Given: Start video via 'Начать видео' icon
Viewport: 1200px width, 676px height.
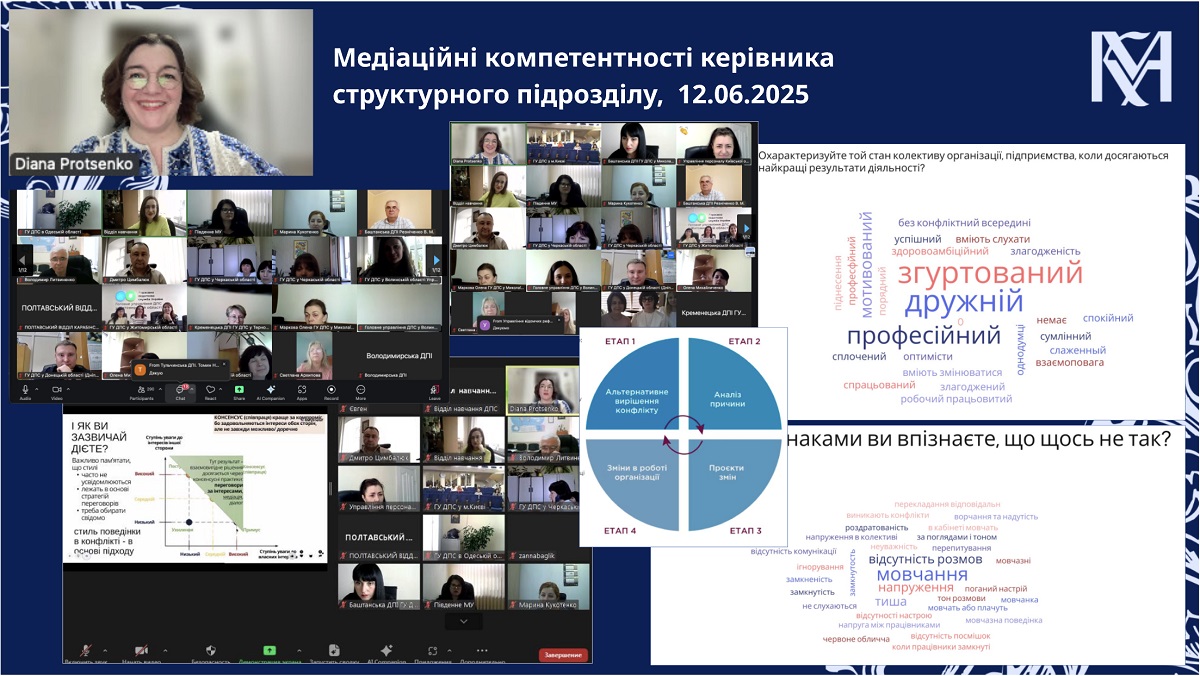Looking at the screenshot, I should tap(141, 650).
